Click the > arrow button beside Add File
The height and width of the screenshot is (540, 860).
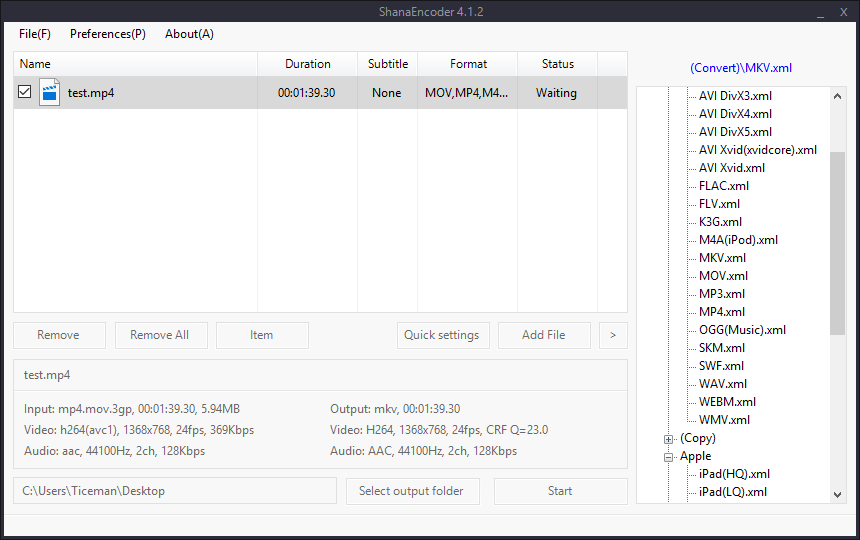pyautogui.click(x=613, y=335)
